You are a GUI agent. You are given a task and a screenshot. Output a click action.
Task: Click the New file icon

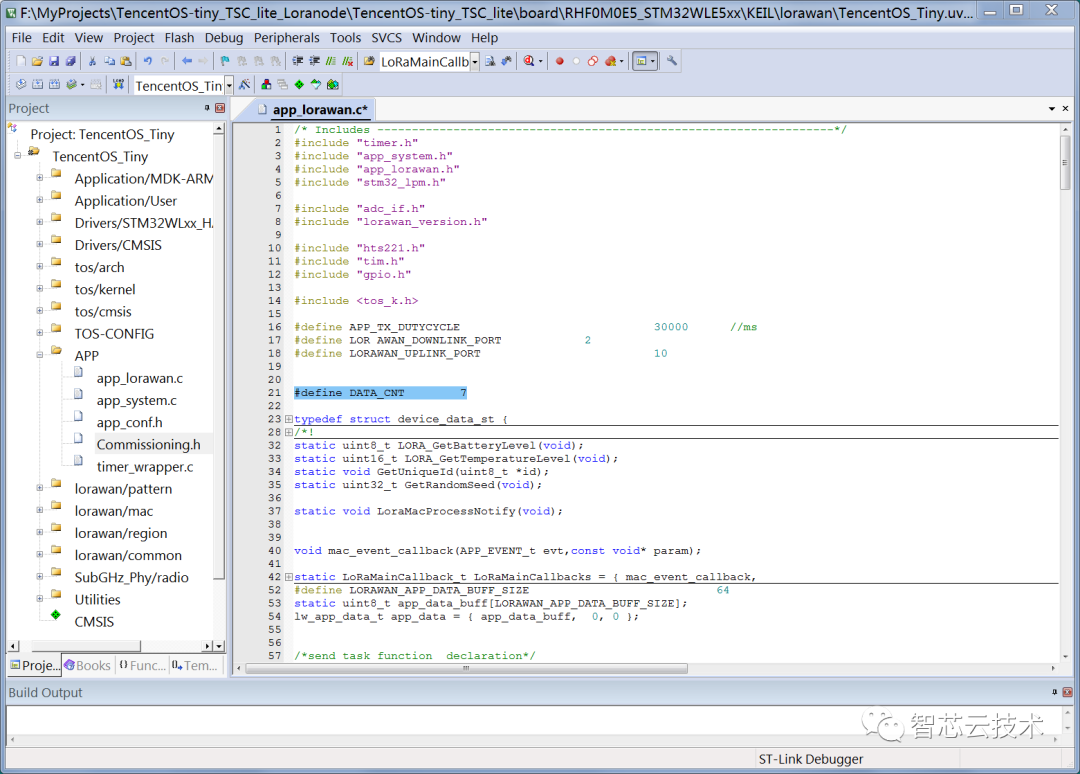pyautogui.click(x=21, y=61)
